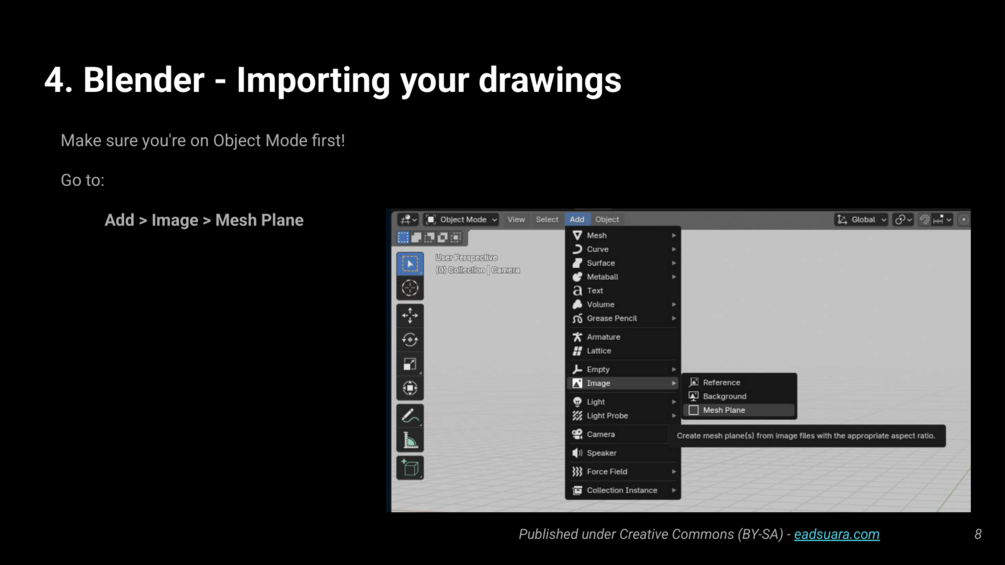This screenshot has width=1005, height=565.
Task: Open the eadsuara.com link
Action: click(836, 534)
